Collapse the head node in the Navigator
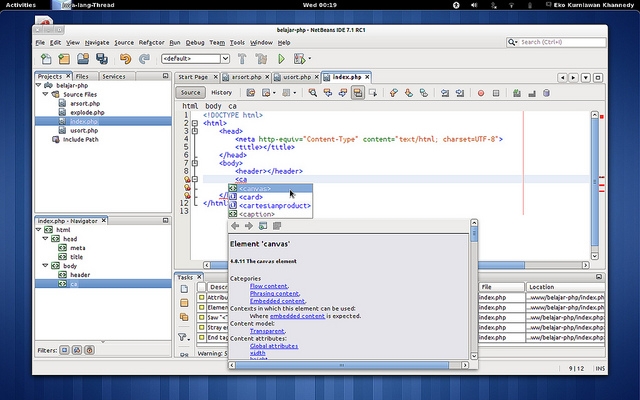This screenshot has width=640, height=400. [47, 239]
